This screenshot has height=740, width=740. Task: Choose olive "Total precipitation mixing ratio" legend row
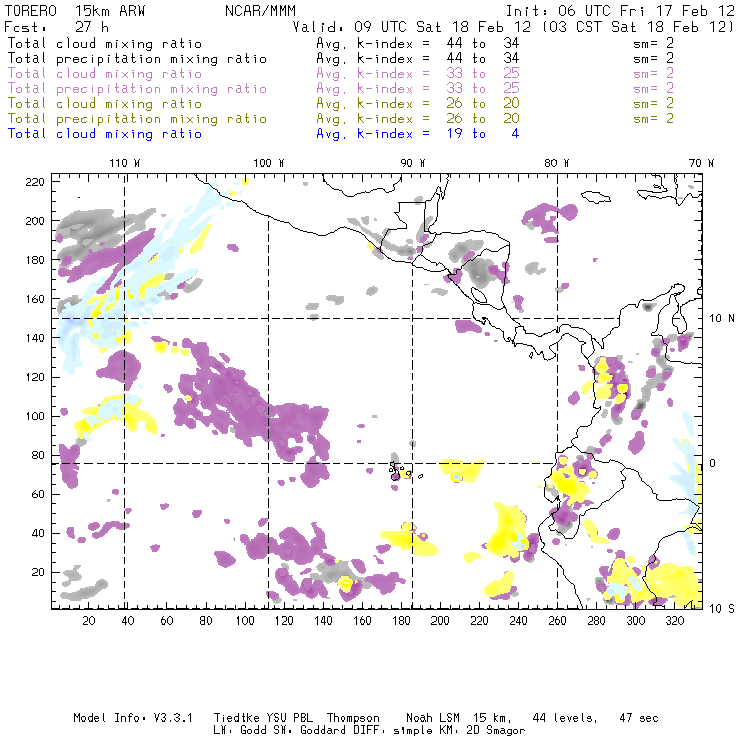tap(137, 119)
